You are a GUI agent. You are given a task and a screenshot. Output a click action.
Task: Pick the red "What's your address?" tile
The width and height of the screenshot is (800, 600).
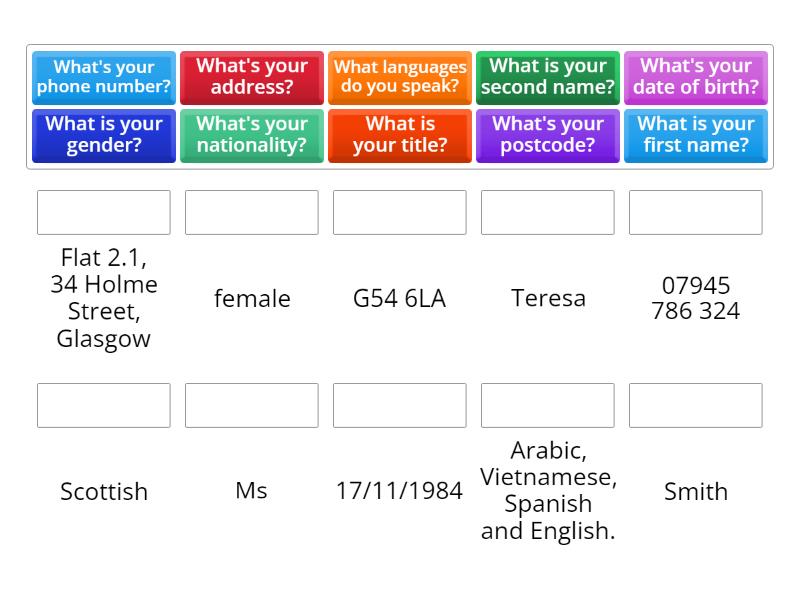click(x=252, y=78)
